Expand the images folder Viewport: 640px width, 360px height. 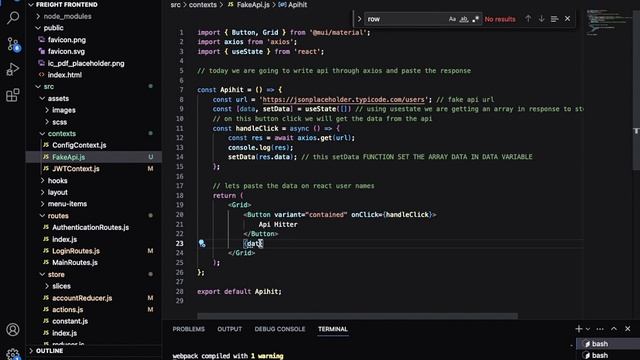47,110
